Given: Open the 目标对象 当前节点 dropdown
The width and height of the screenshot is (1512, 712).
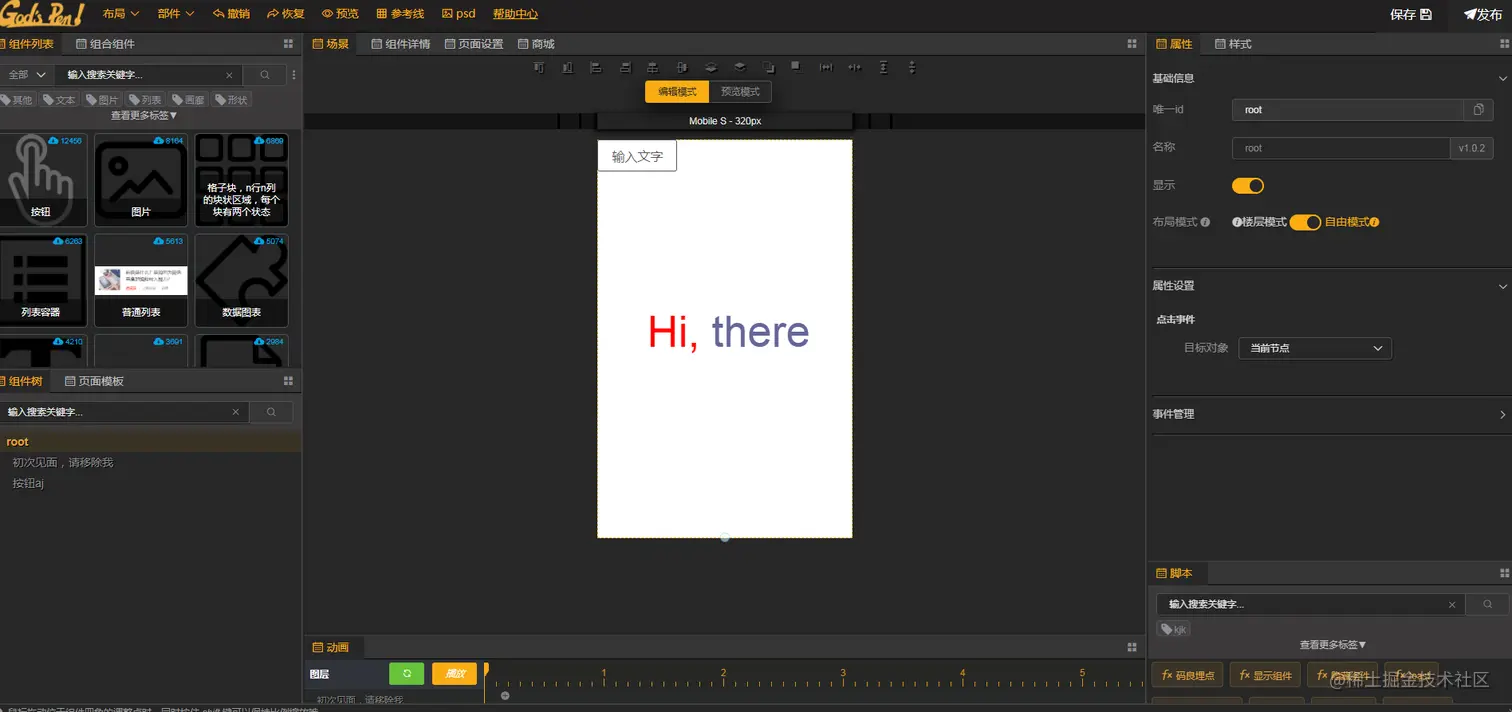Looking at the screenshot, I should point(1315,348).
